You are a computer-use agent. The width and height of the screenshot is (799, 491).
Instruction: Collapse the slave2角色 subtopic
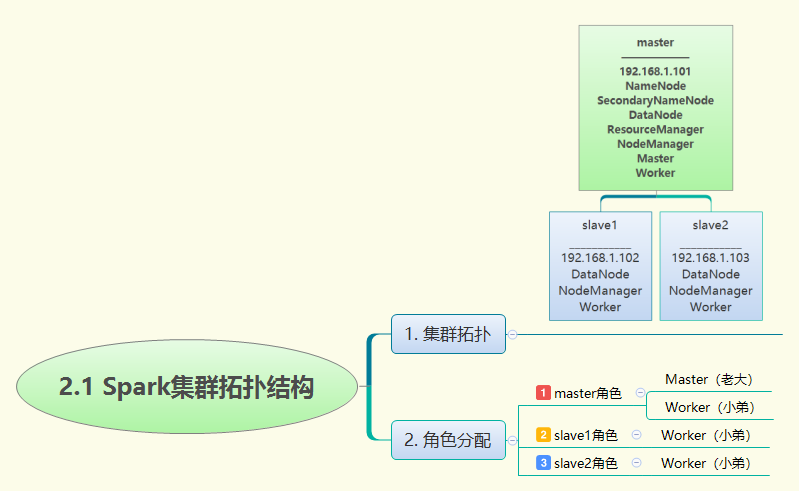pyautogui.click(x=636, y=462)
